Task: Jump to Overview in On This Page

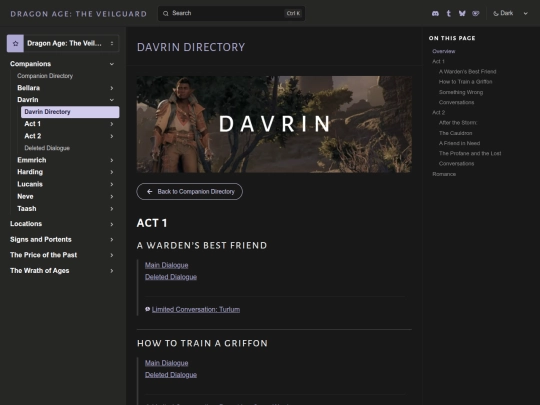Action: [444, 51]
